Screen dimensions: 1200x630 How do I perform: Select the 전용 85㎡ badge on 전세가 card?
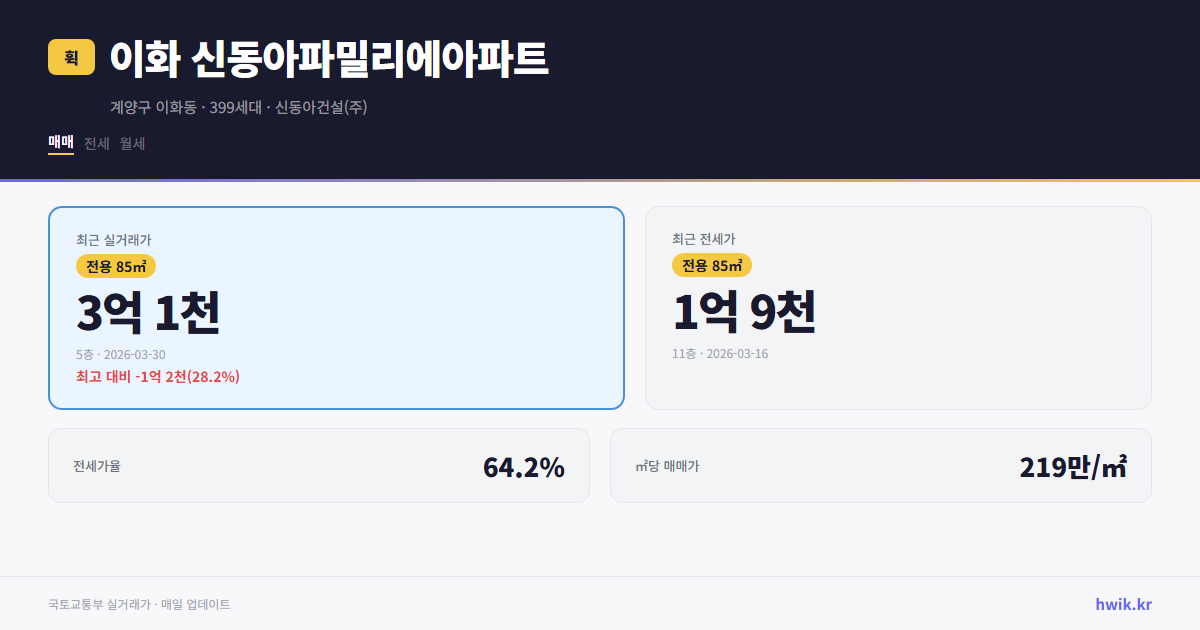pyautogui.click(x=710, y=266)
